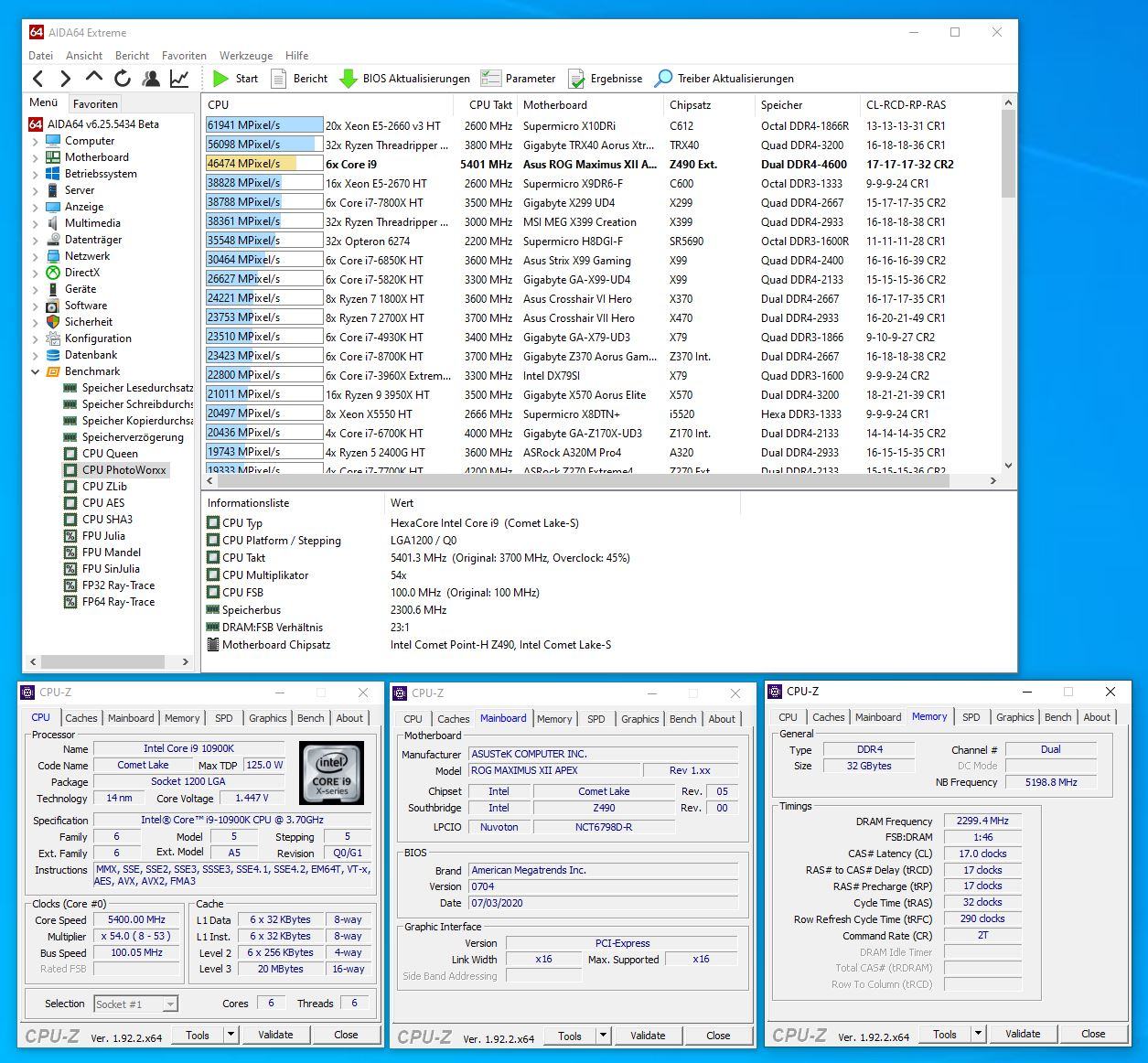
Task: Select Speicherverzögerung memory latency benchmark
Action: pyautogui.click(x=133, y=437)
